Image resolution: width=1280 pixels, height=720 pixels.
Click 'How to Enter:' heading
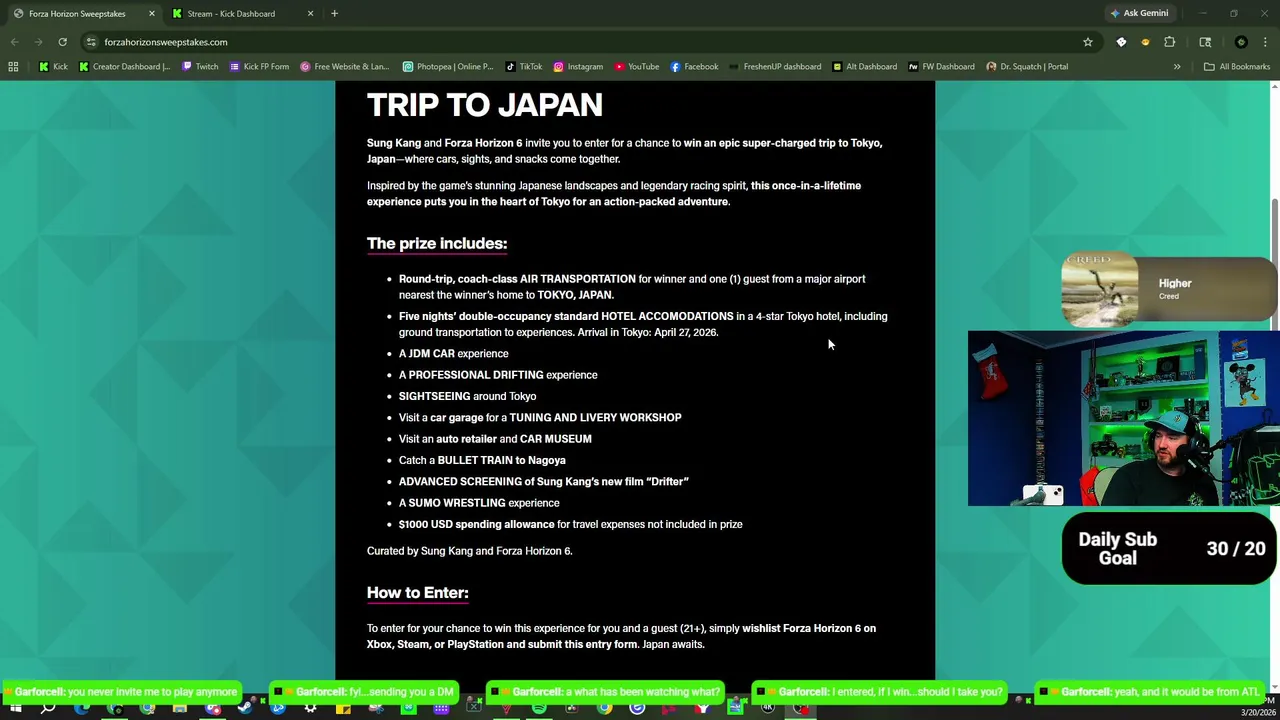(417, 592)
